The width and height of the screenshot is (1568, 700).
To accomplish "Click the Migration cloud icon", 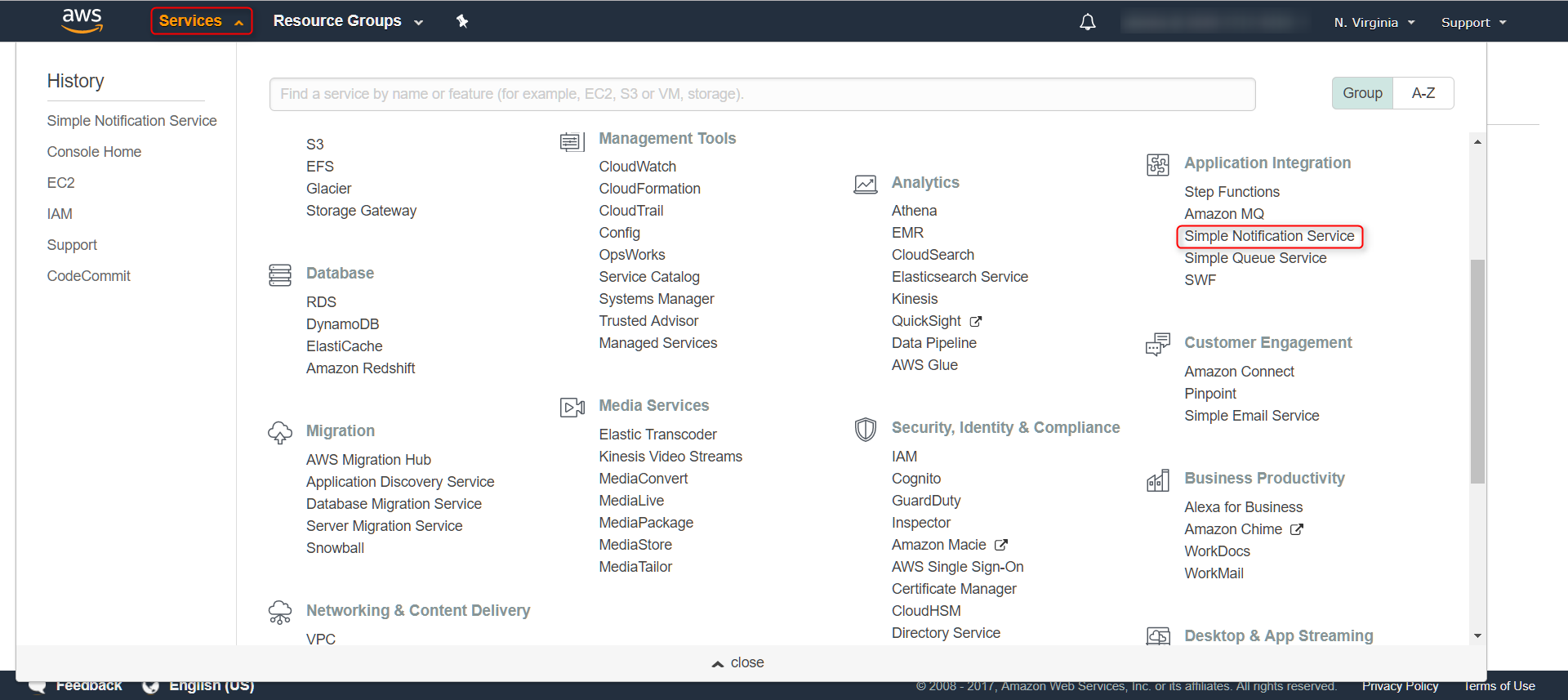I will pos(279,433).
